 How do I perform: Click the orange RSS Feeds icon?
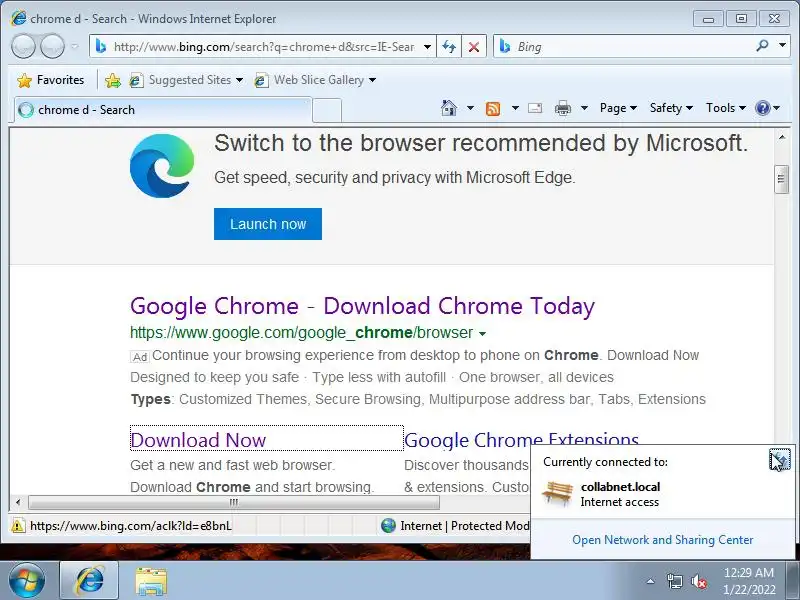493,108
